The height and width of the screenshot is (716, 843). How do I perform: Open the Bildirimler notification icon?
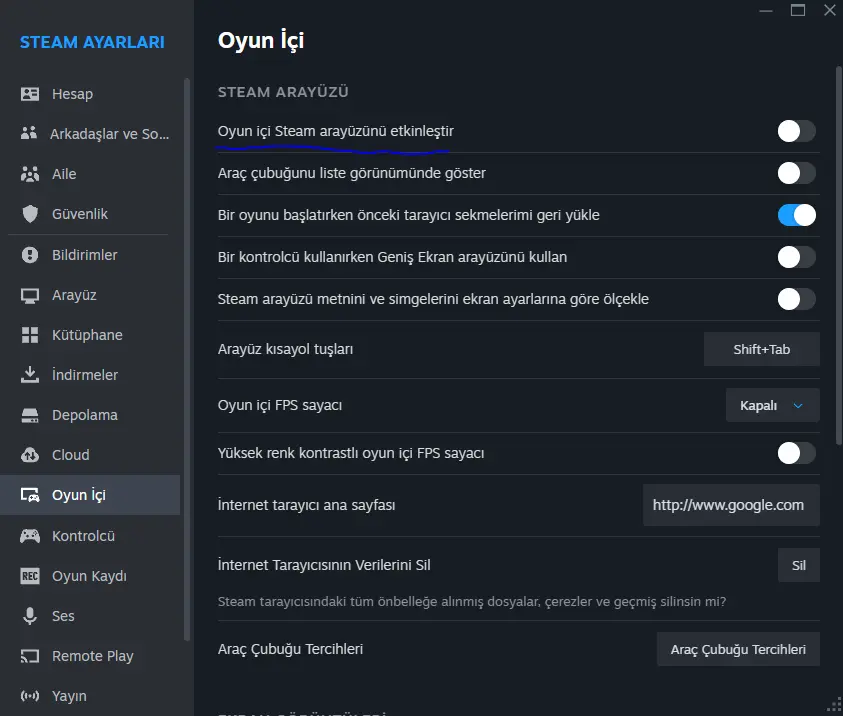coord(30,255)
